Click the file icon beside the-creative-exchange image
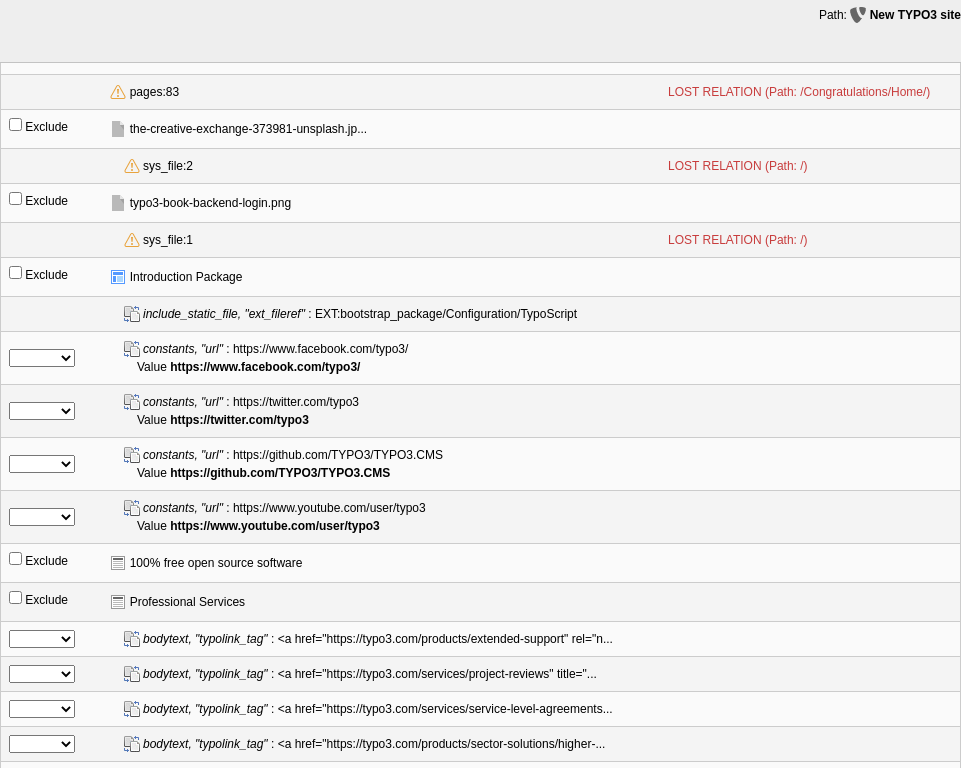961x768 pixels. click(x=118, y=128)
